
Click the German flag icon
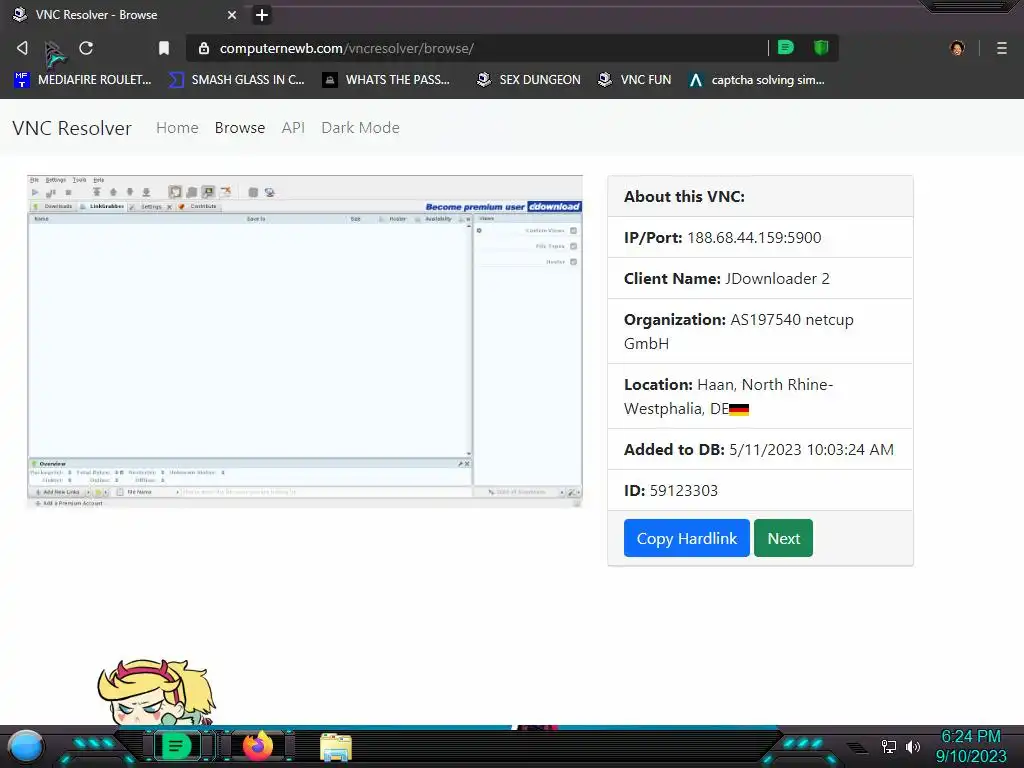click(x=739, y=409)
